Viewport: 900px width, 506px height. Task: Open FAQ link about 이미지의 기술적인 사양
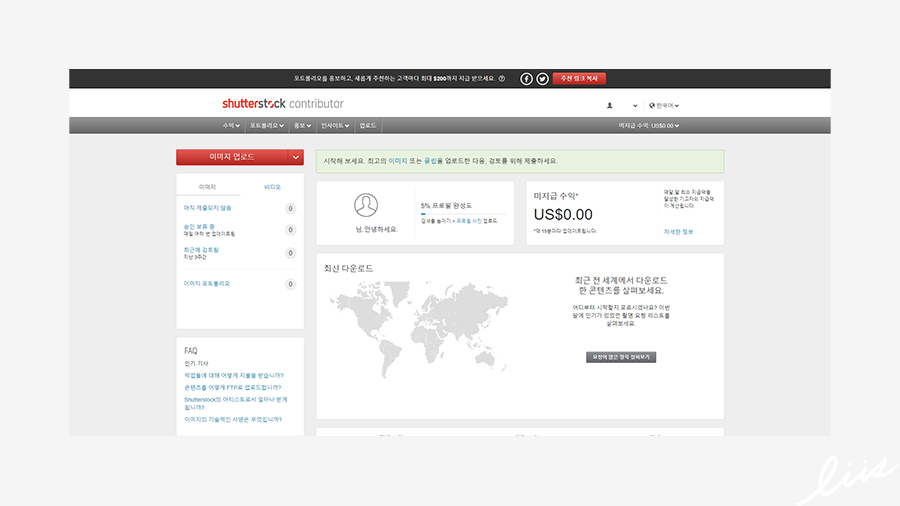(233, 419)
